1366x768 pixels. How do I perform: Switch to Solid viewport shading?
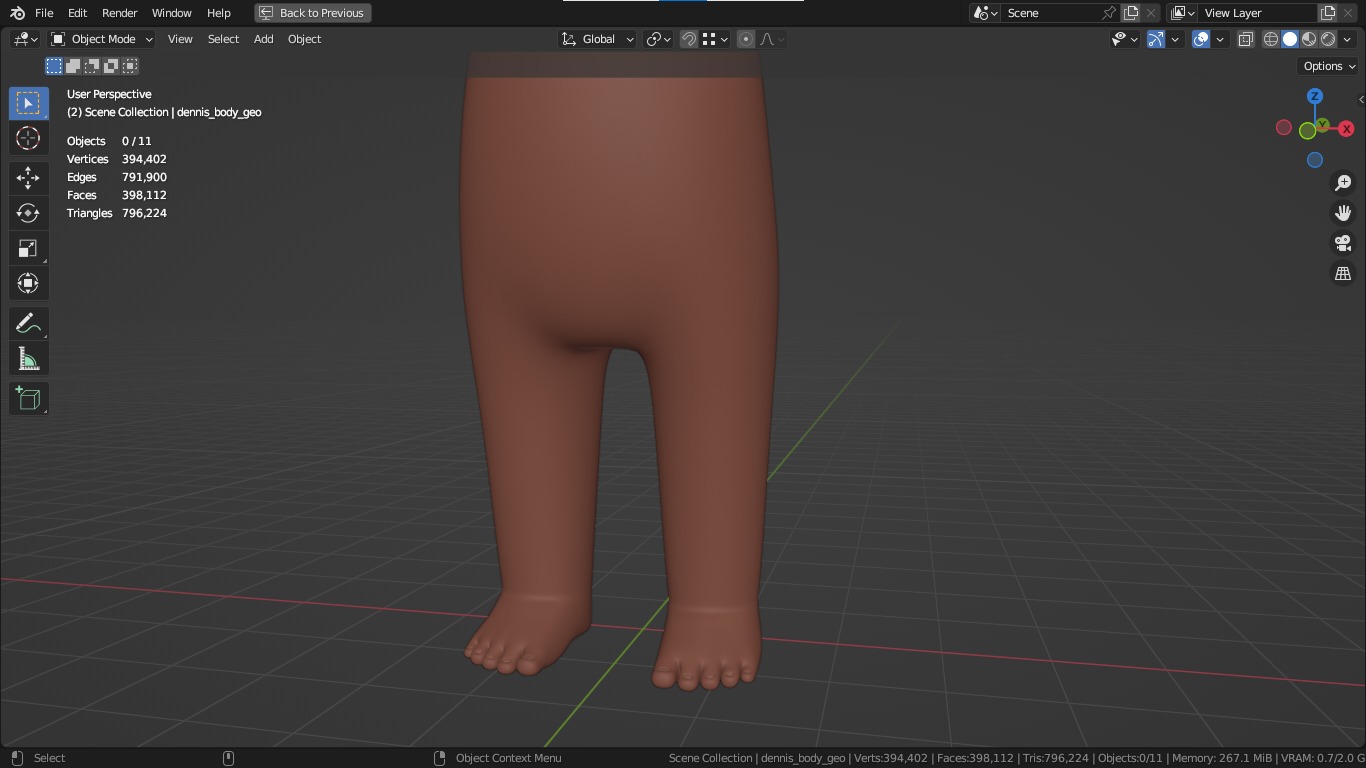[x=1290, y=39]
